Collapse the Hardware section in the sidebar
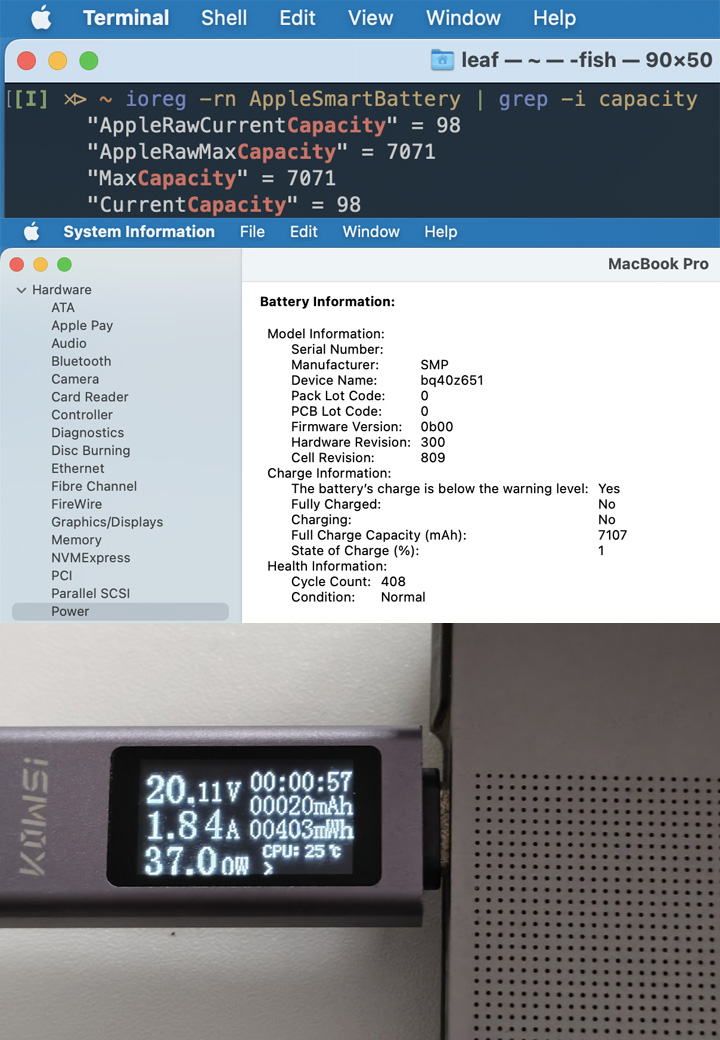The image size is (720, 1040). [21, 290]
